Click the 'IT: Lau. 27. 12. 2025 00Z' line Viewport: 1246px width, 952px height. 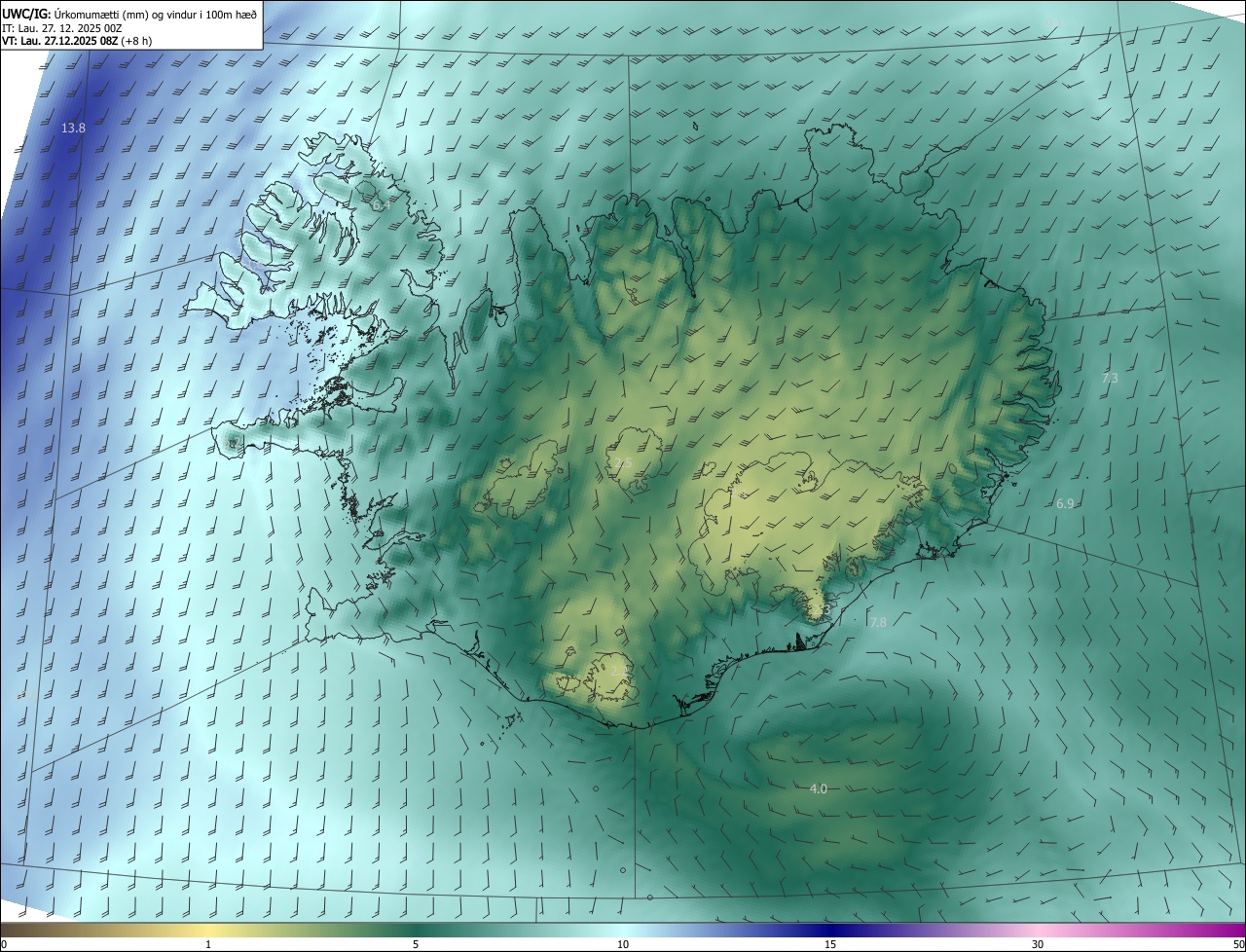[x=61, y=28]
